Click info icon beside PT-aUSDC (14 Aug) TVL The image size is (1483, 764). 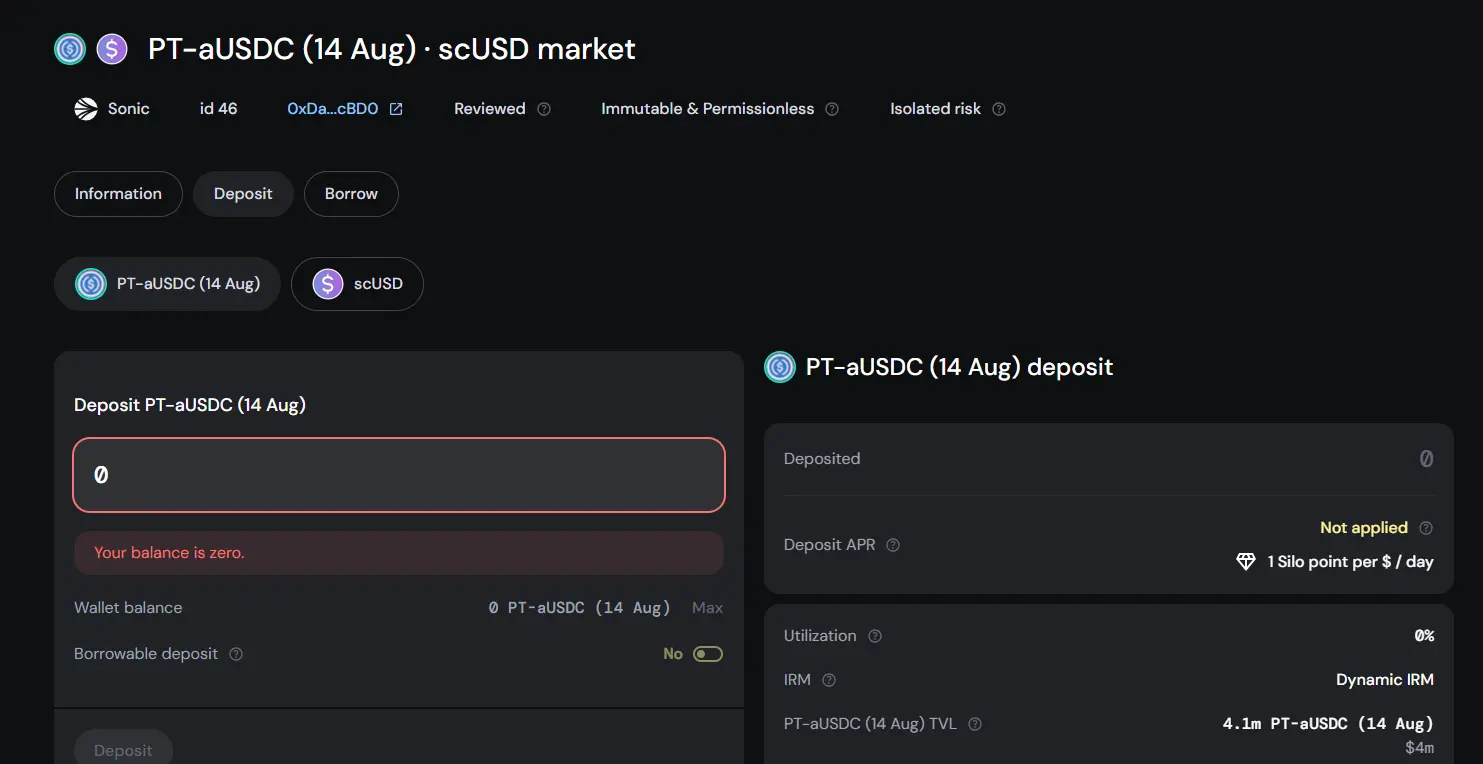tap(975, 724)
